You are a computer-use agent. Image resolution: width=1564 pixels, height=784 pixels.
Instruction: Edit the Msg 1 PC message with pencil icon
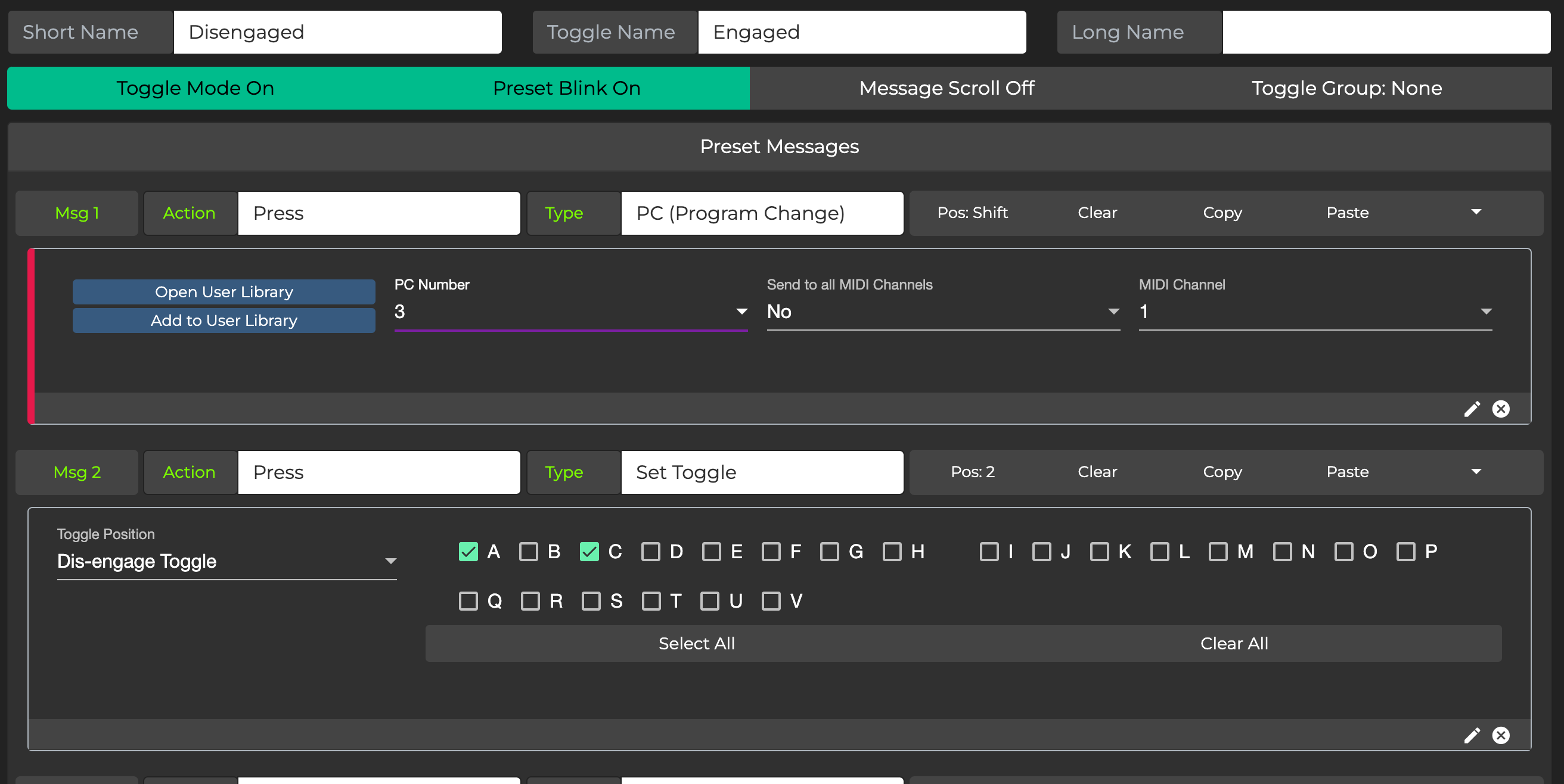(1472, 409)
